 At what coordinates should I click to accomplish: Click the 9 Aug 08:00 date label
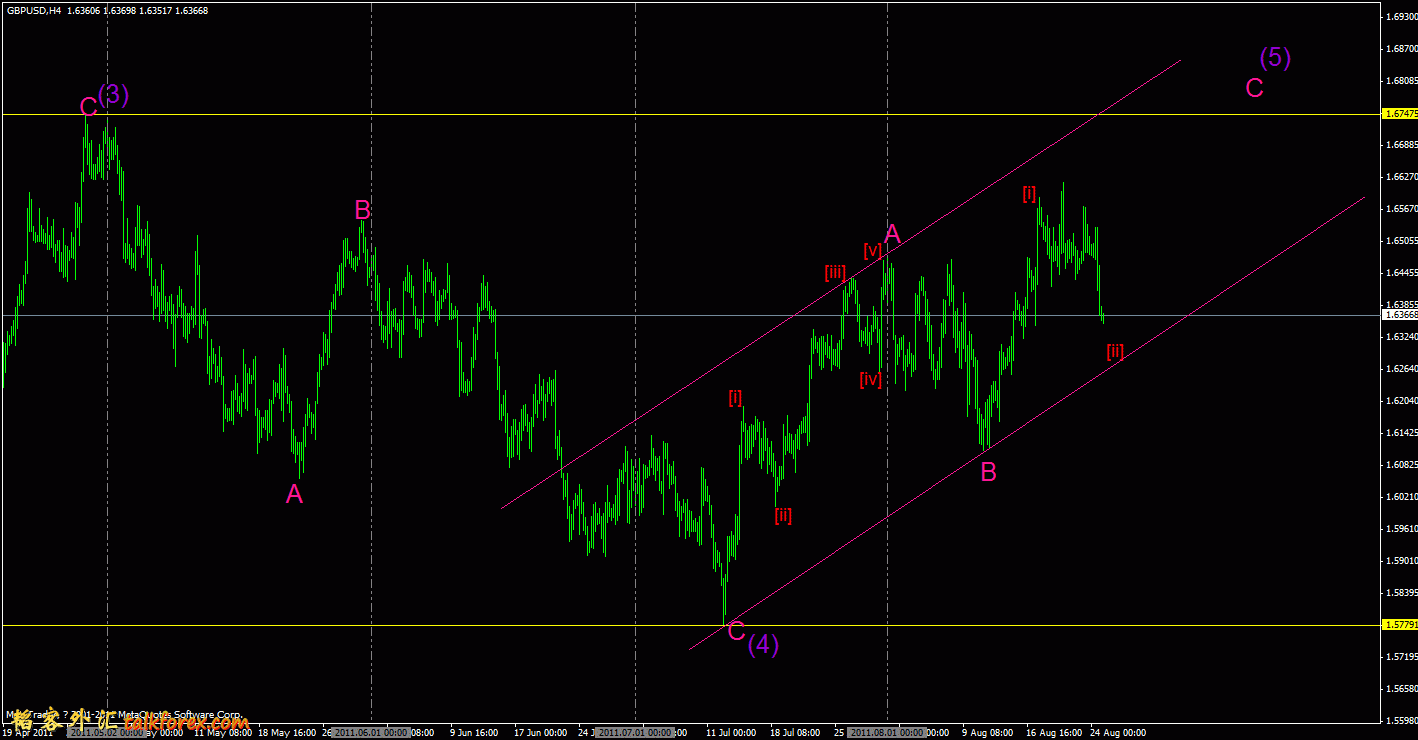[x=988, y=732]
